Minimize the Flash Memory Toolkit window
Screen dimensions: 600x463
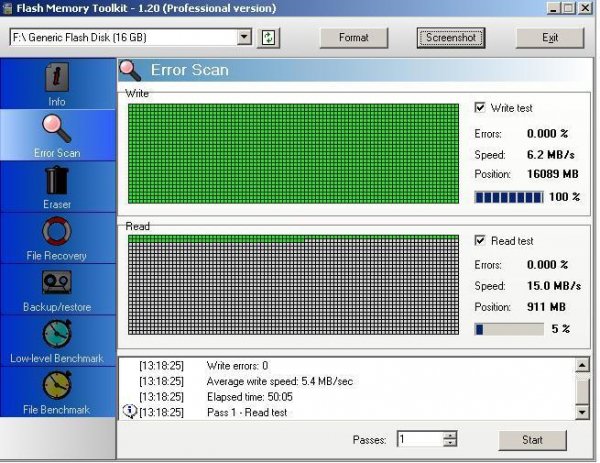click(x=553, y=8)
